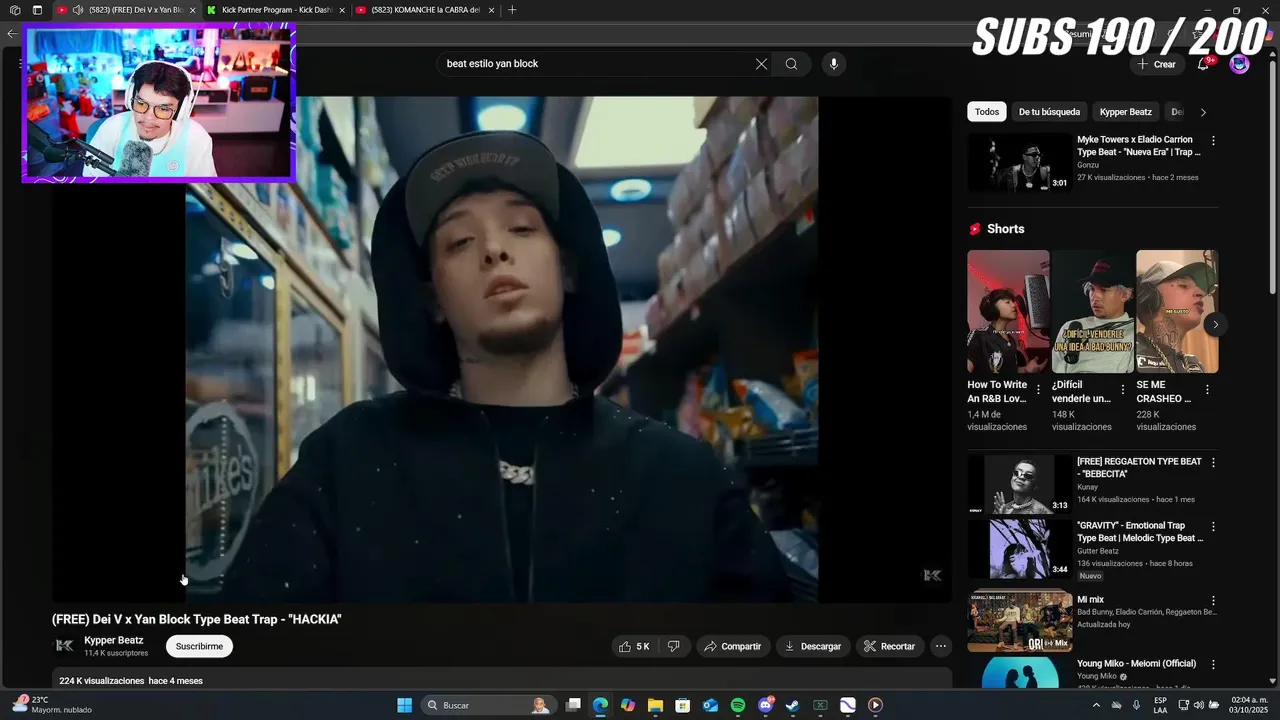This screenshot has height=720, width=1280.
Task: Open the YouTube notifications bell
Action: [1203, 64]
